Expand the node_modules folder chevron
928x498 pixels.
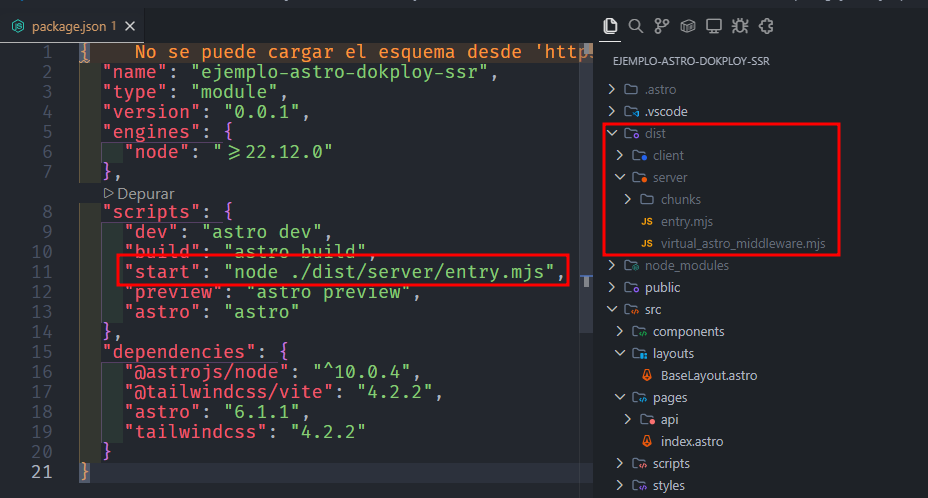point(612,265)
